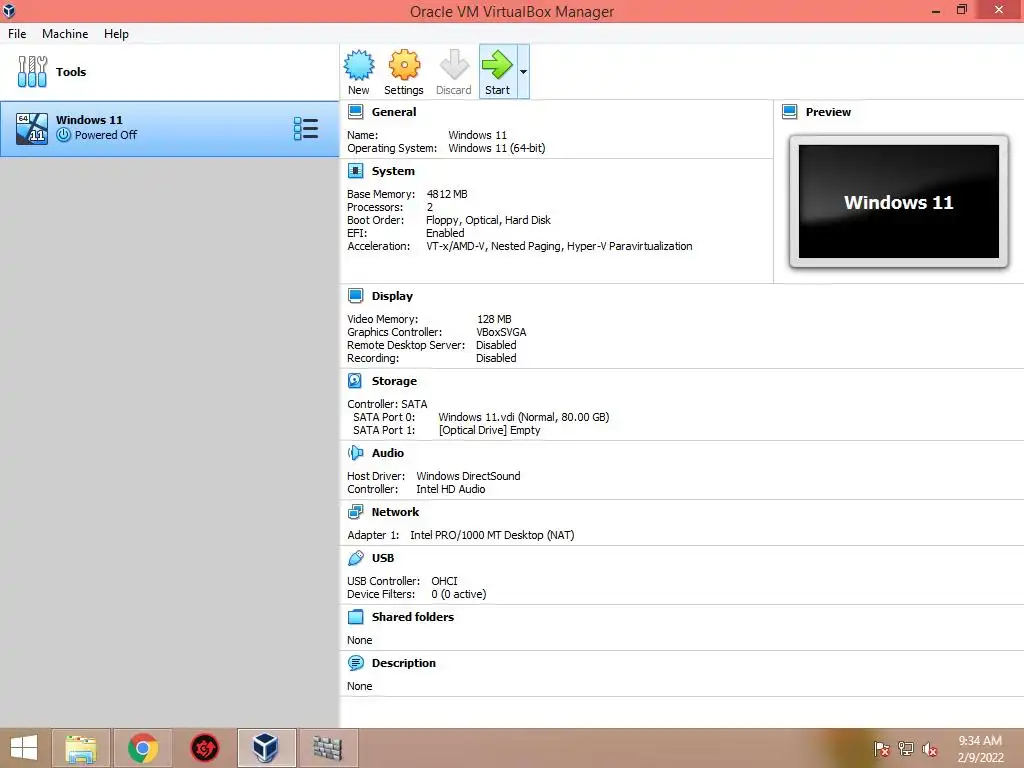Image resolution: width=1024 pixels, height=768 pixels.
Task: Open the Start button dropdown arrow
Action: click(523, 72)
